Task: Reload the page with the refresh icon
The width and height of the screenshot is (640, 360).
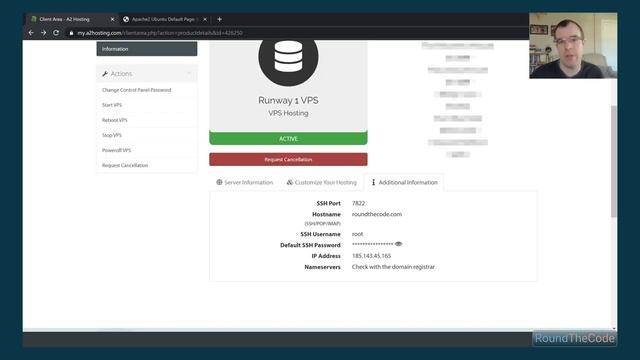Action: tap(56, 33)
